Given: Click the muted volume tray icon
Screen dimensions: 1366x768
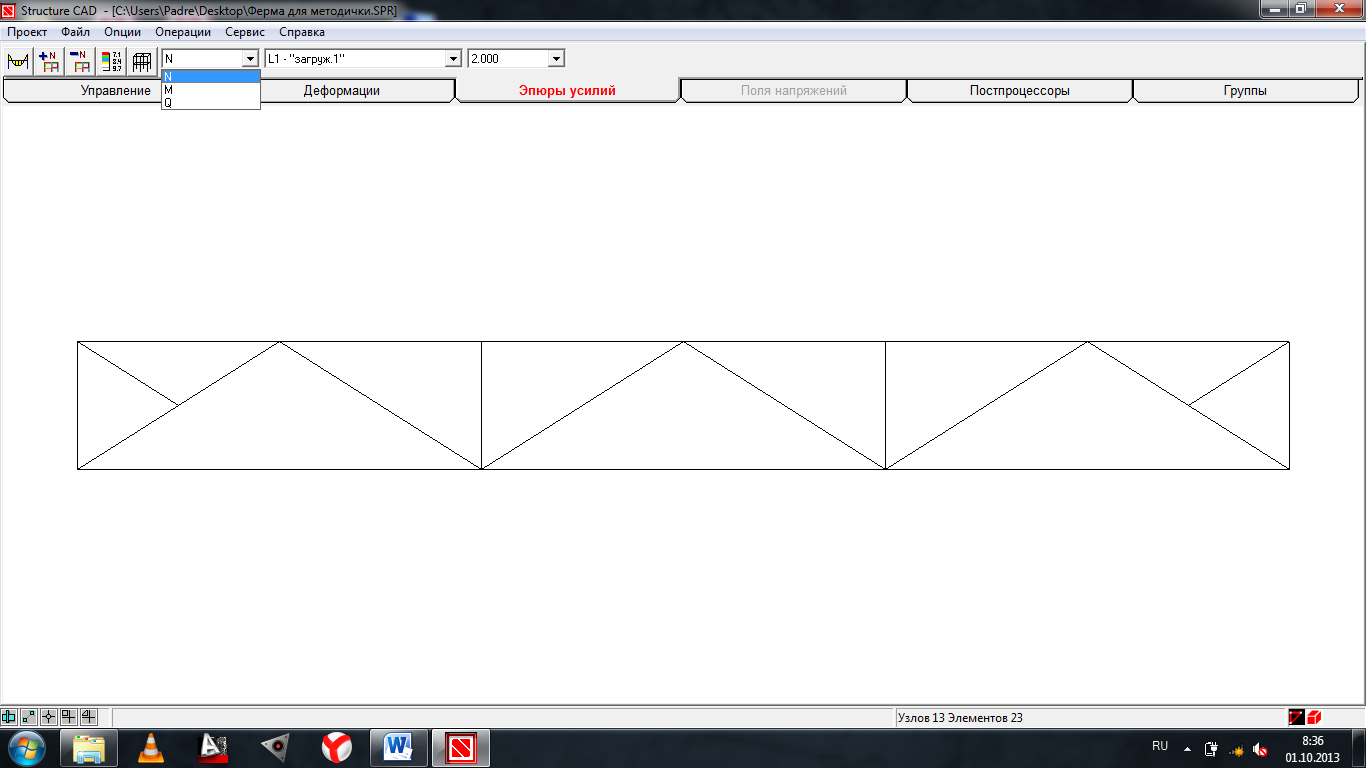Looking at the screenshot, I should [1261, 748].
